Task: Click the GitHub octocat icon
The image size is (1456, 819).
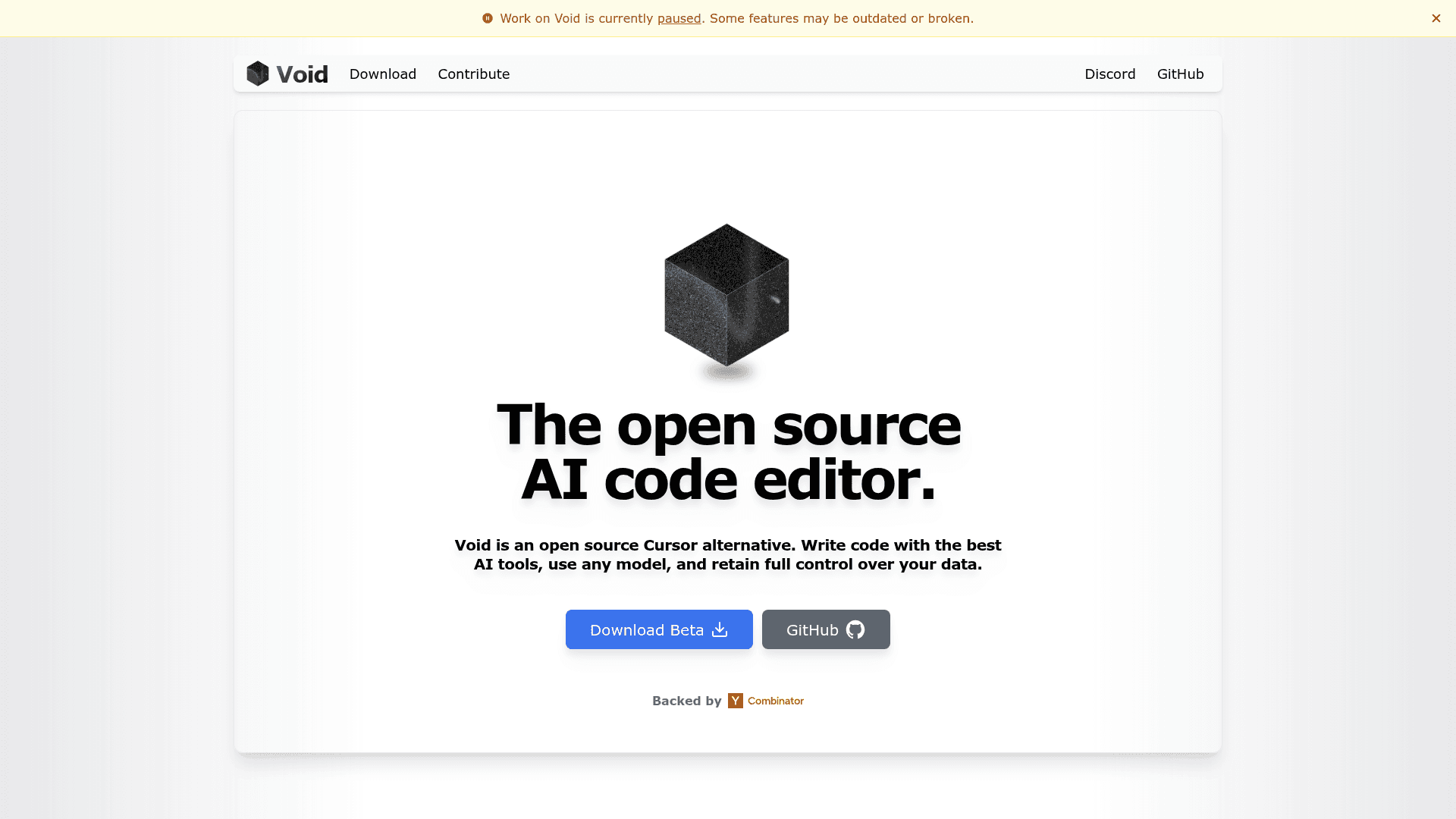Action: pyautogui.click(x=855, y=629)
